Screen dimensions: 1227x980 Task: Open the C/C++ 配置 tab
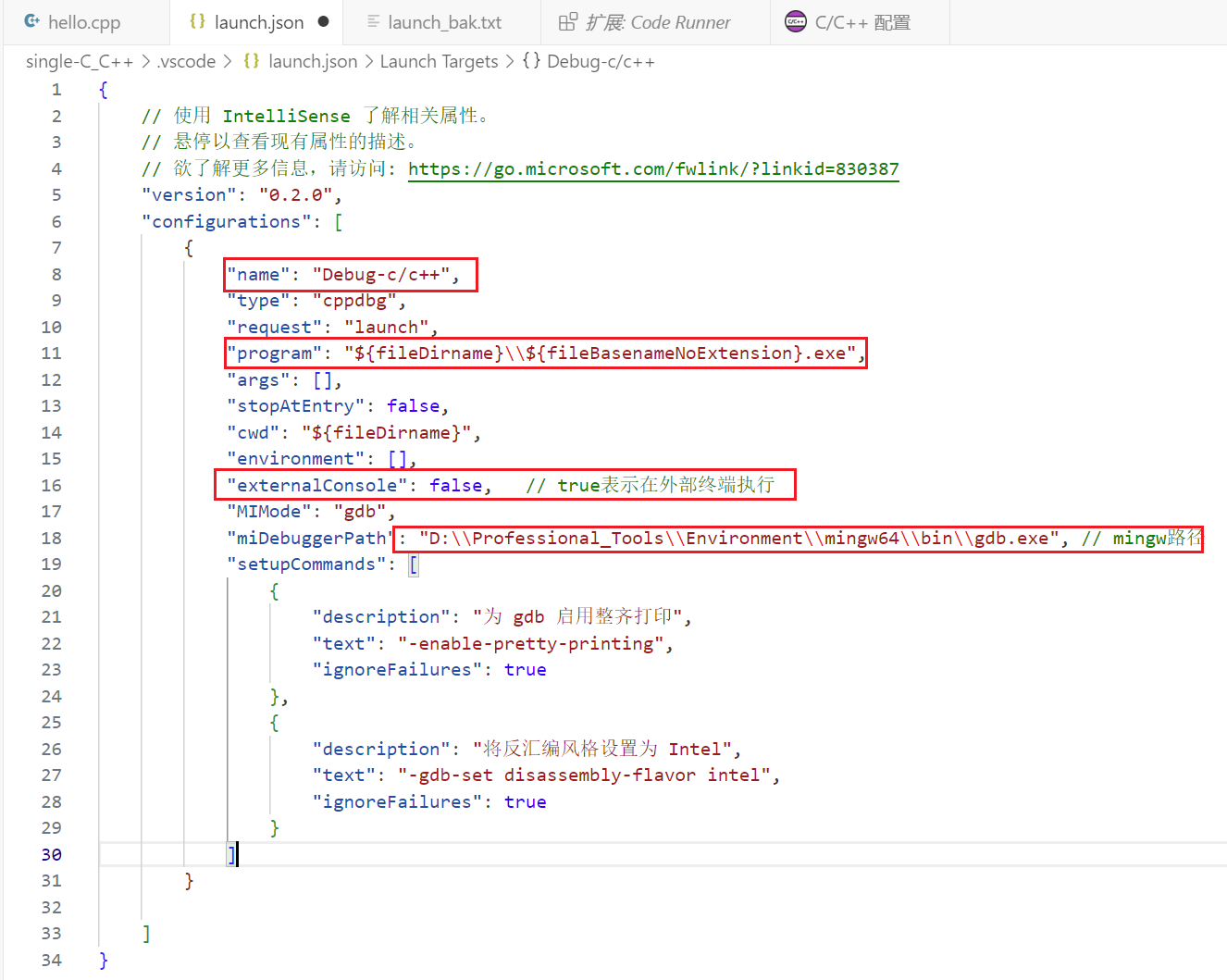coord(861,22)
